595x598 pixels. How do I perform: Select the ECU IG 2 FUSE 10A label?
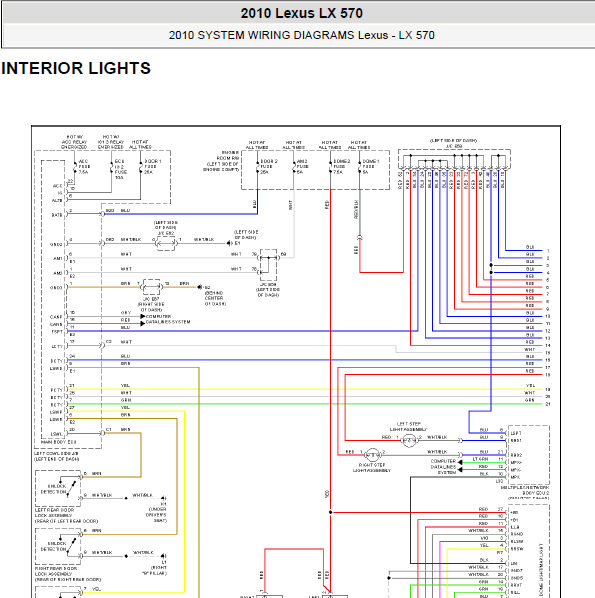[x=121, y=169]
